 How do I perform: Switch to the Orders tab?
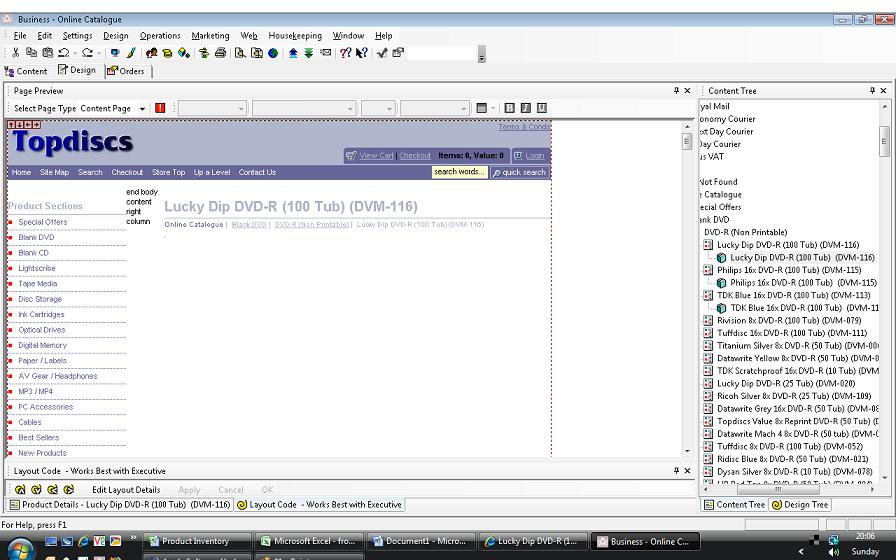126,71
